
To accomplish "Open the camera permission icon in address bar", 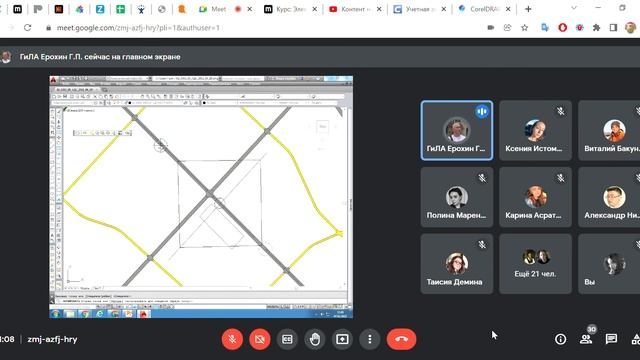I will 491,28.
